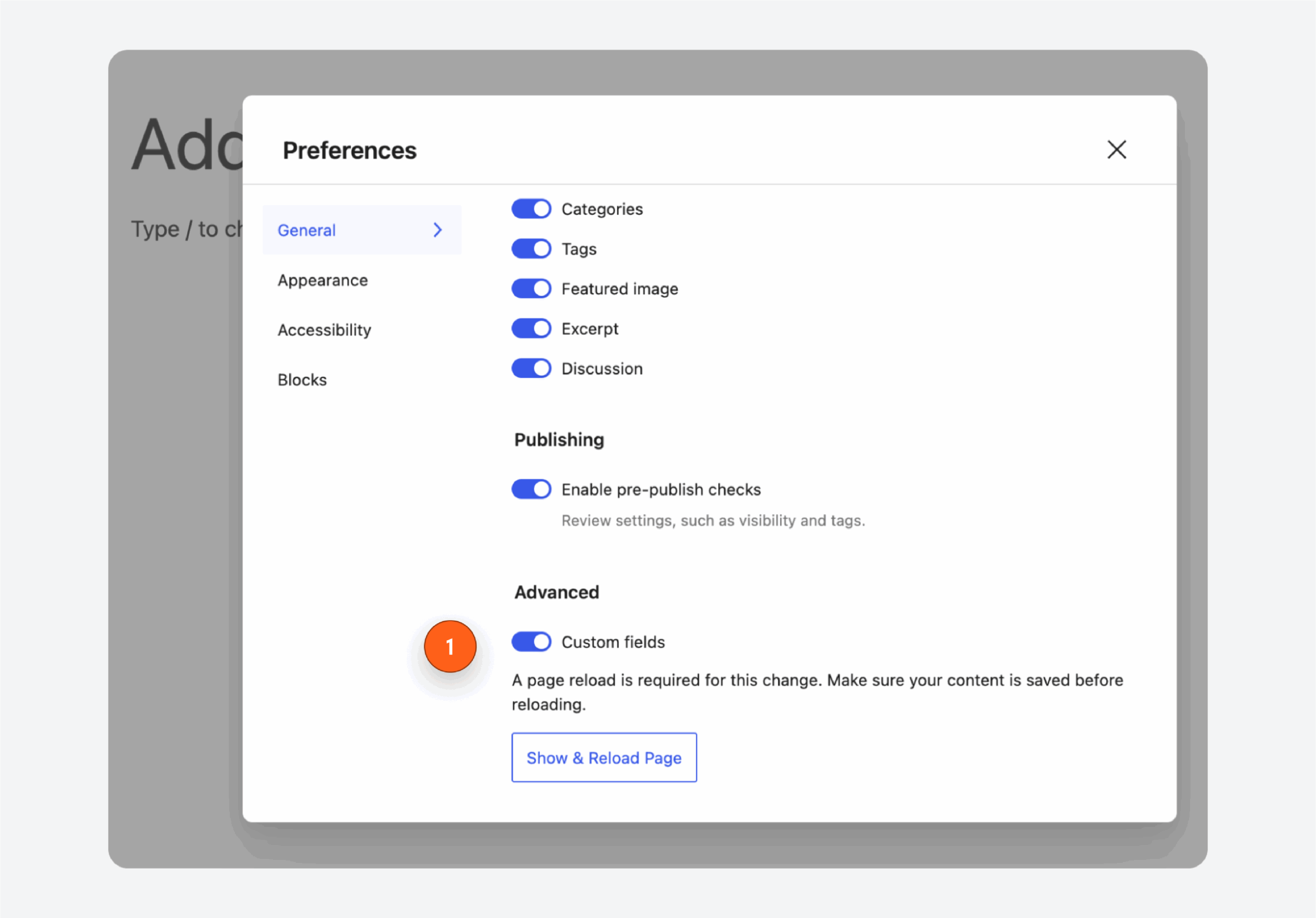The height and width of the screenshot is (918, 1316).
Task: Open the Blocks preferences section
Action: 302,379
